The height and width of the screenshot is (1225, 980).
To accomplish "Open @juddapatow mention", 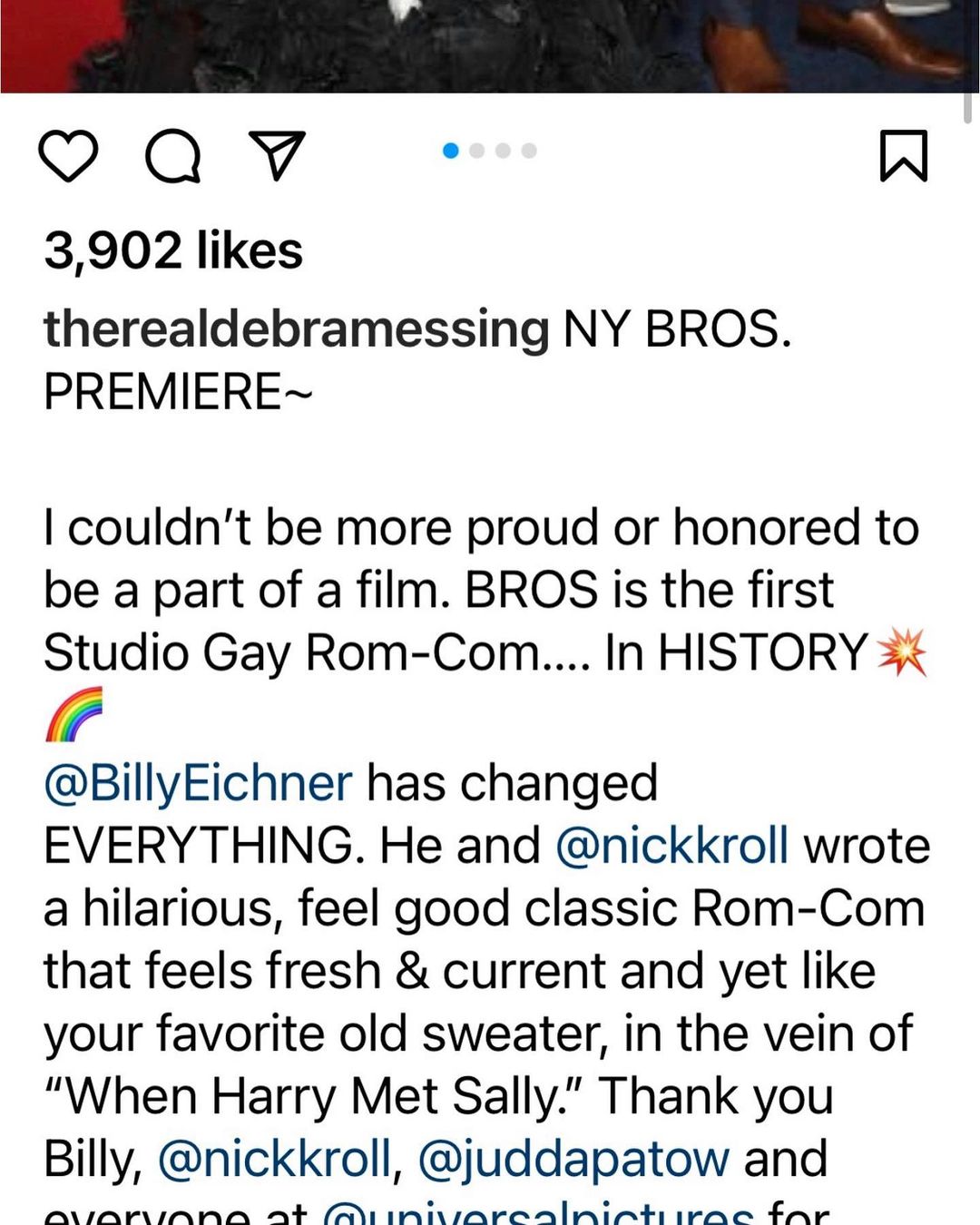I will point(573,1159).
